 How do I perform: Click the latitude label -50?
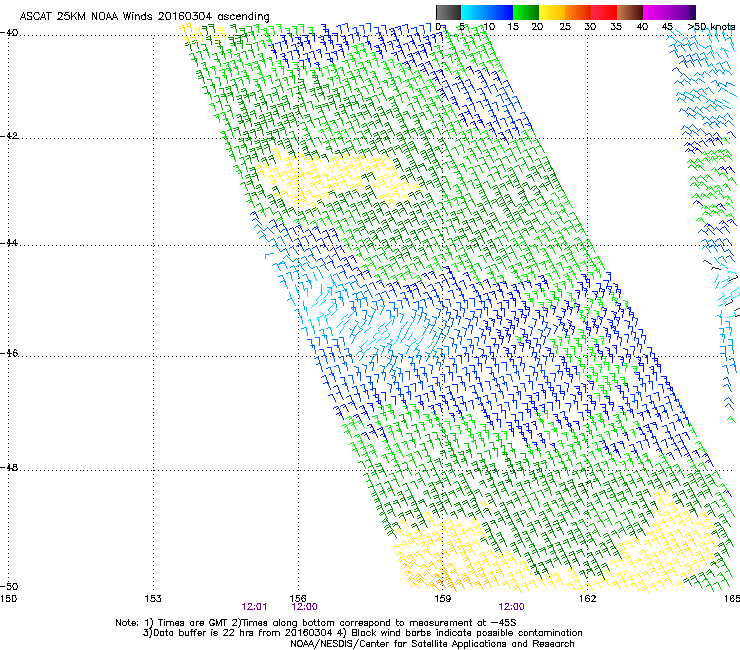click(x=9, y=586)
